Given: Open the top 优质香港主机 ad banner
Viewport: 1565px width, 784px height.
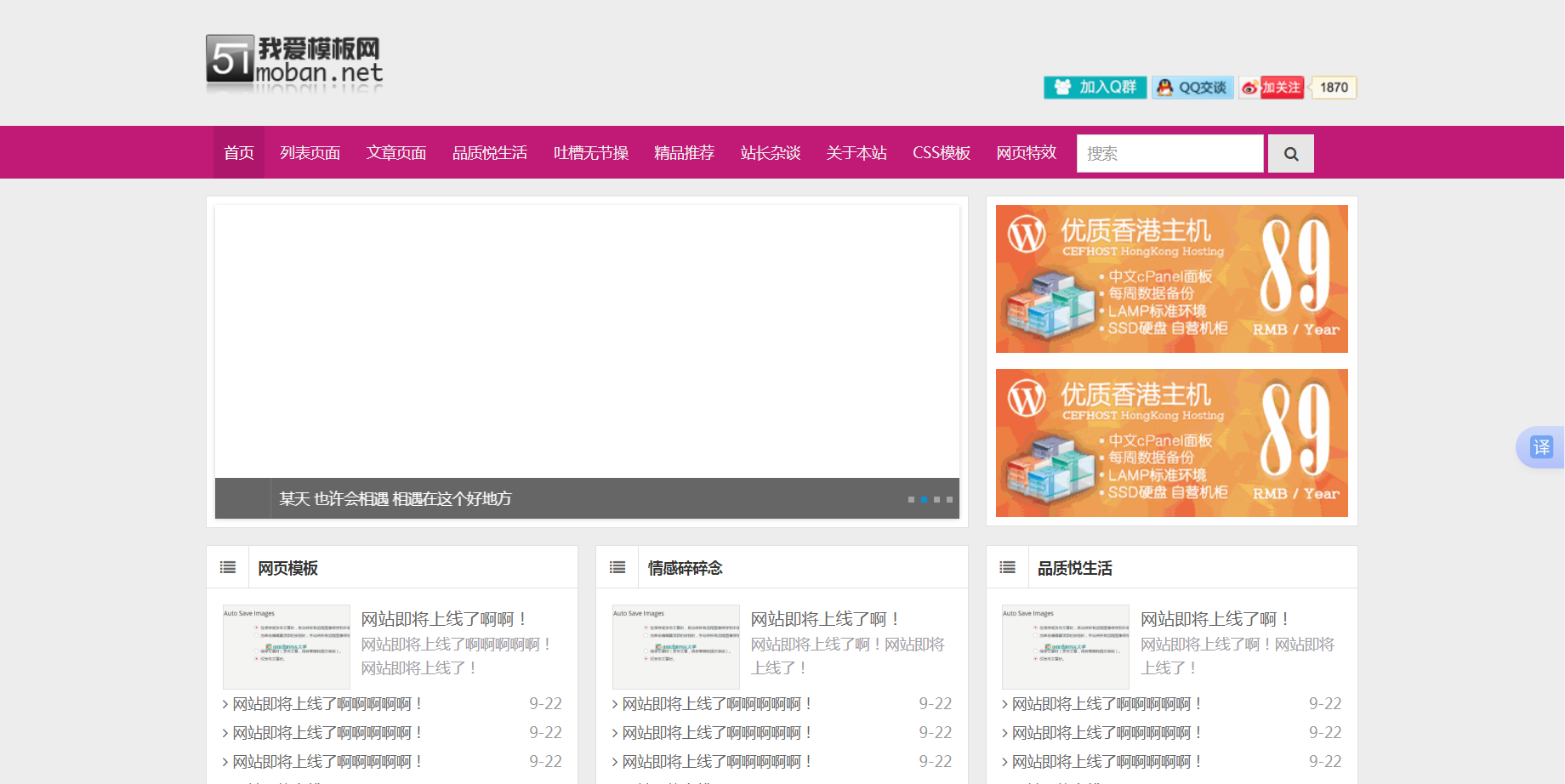Looking at the screenshot, I should (1171, 279).
